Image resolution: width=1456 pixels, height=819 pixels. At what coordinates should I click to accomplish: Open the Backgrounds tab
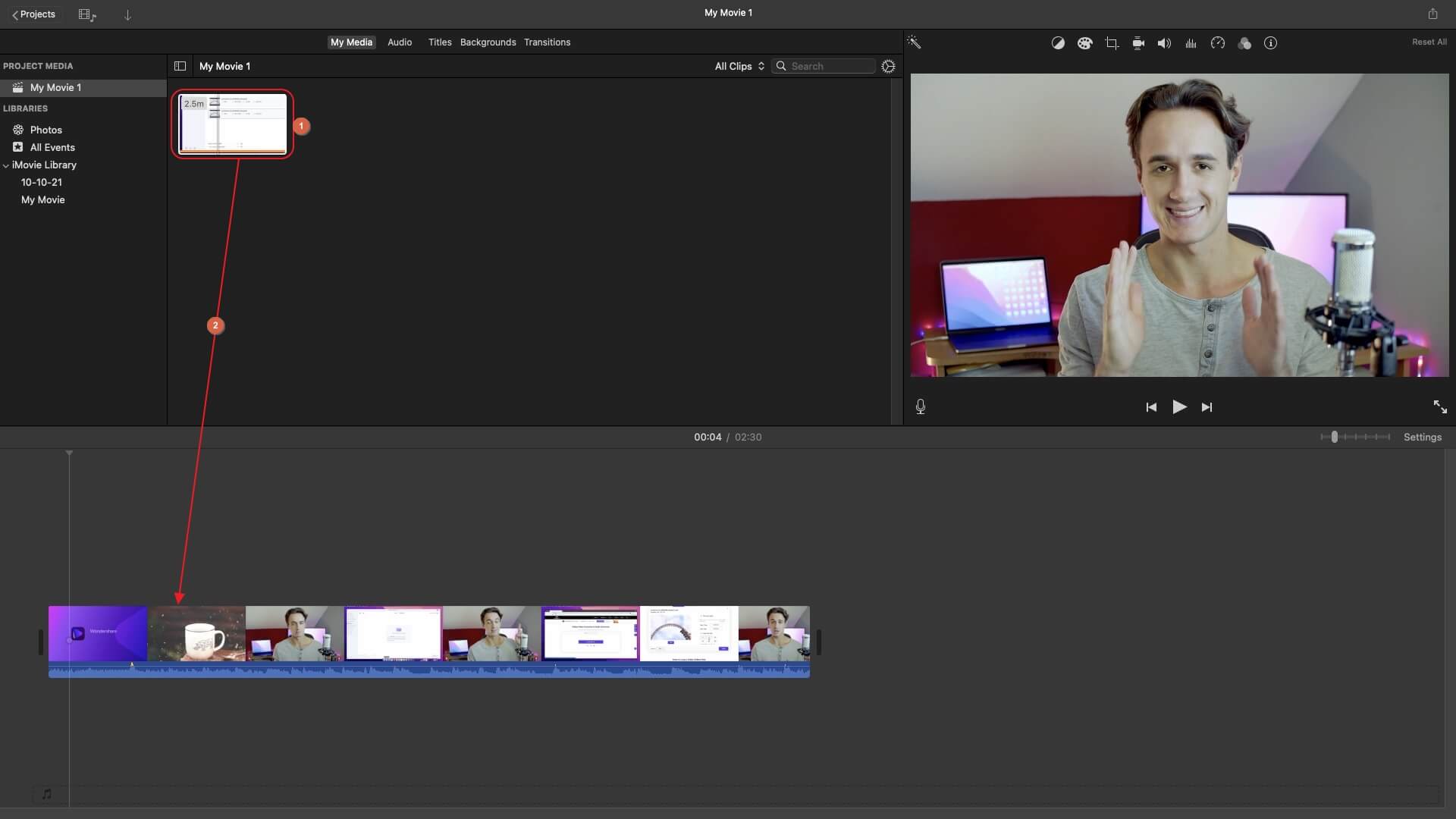(488, 42)
